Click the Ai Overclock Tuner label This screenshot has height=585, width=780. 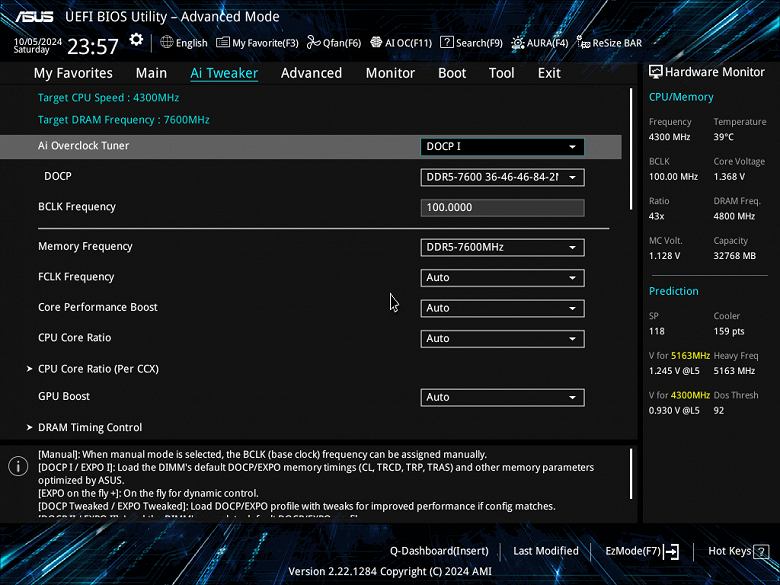84,146
